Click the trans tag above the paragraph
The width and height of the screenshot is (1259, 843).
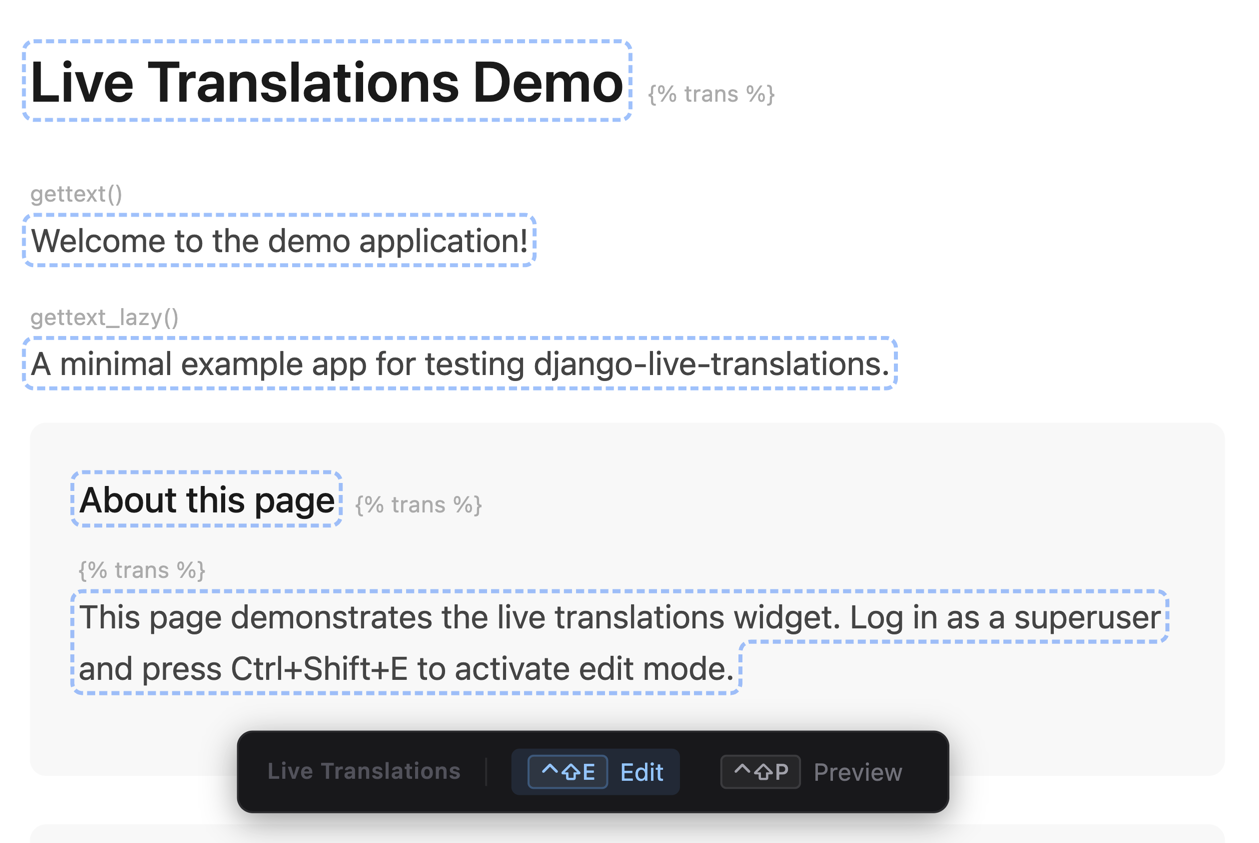(142, 570)
